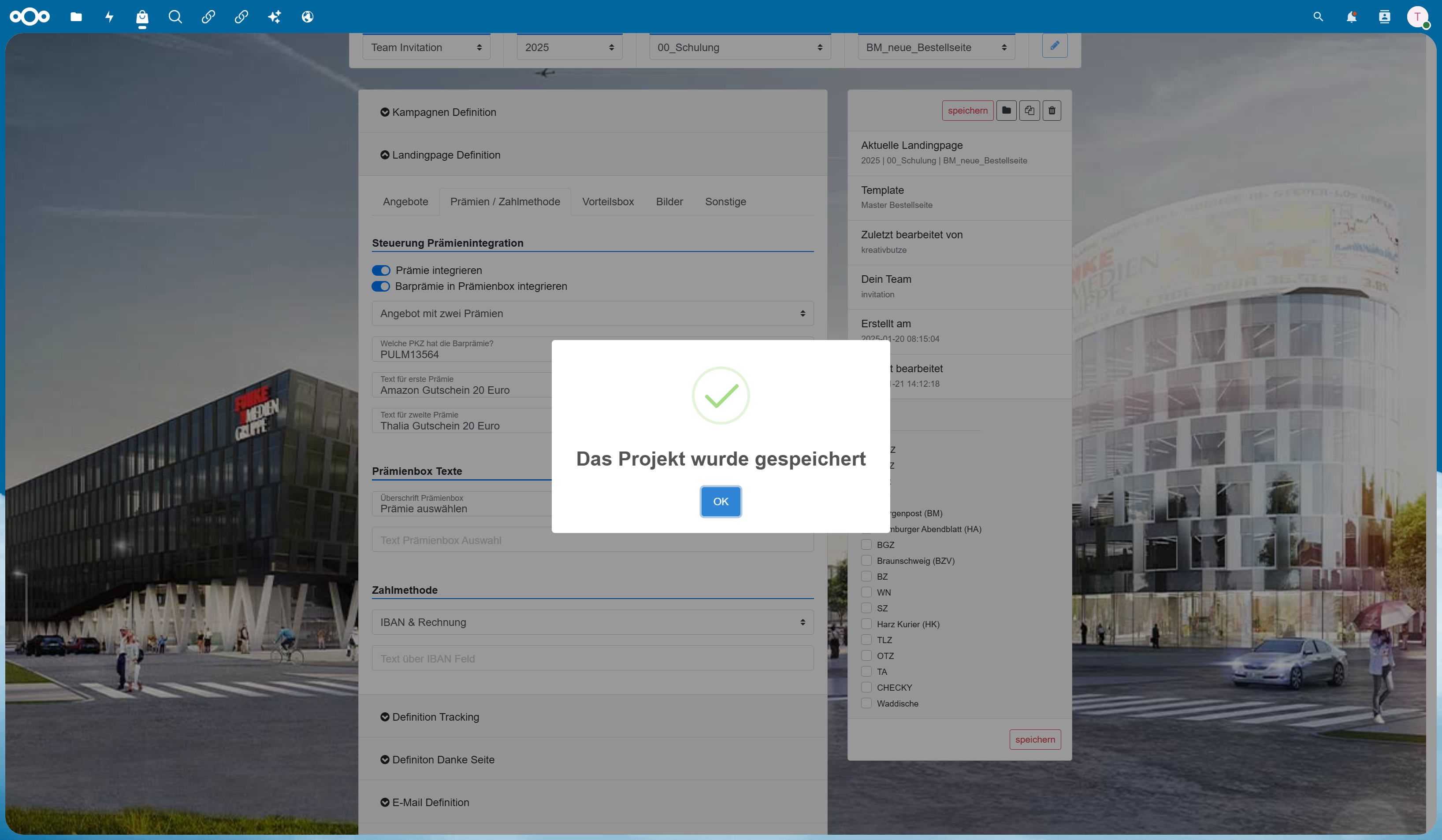
Task: Switch to the Vorteilsbox tab
Action: coord(608,202)
